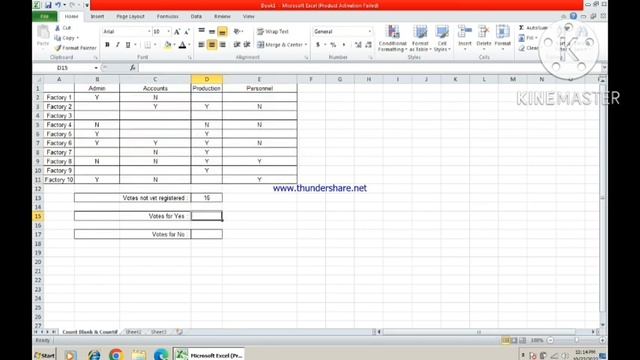Apply the Font Color red A
Viewport: 640px width, 360px height.
pyautogui.click(x=182, y=44)
